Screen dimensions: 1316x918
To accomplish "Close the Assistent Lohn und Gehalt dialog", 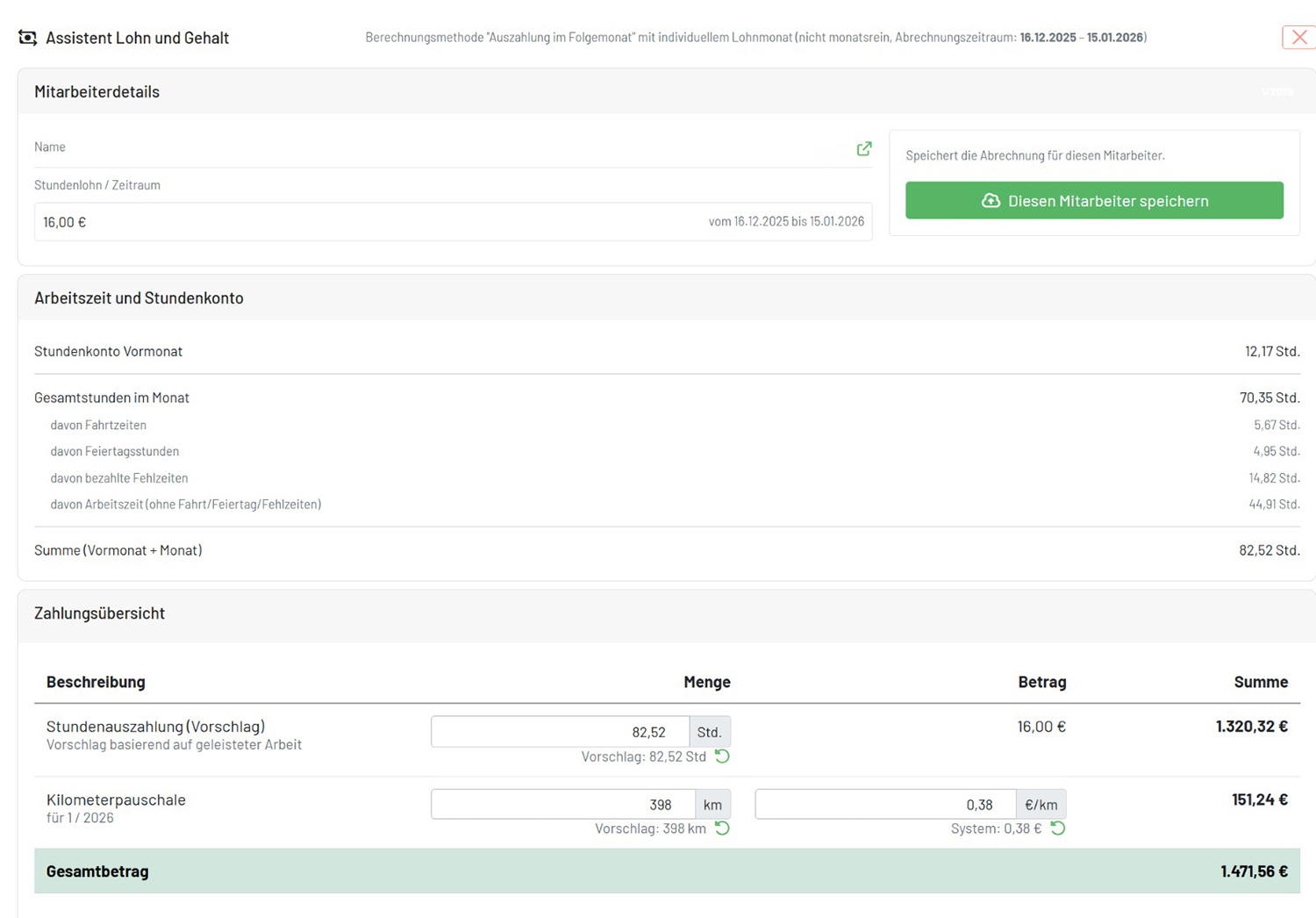I will 1299,37.
